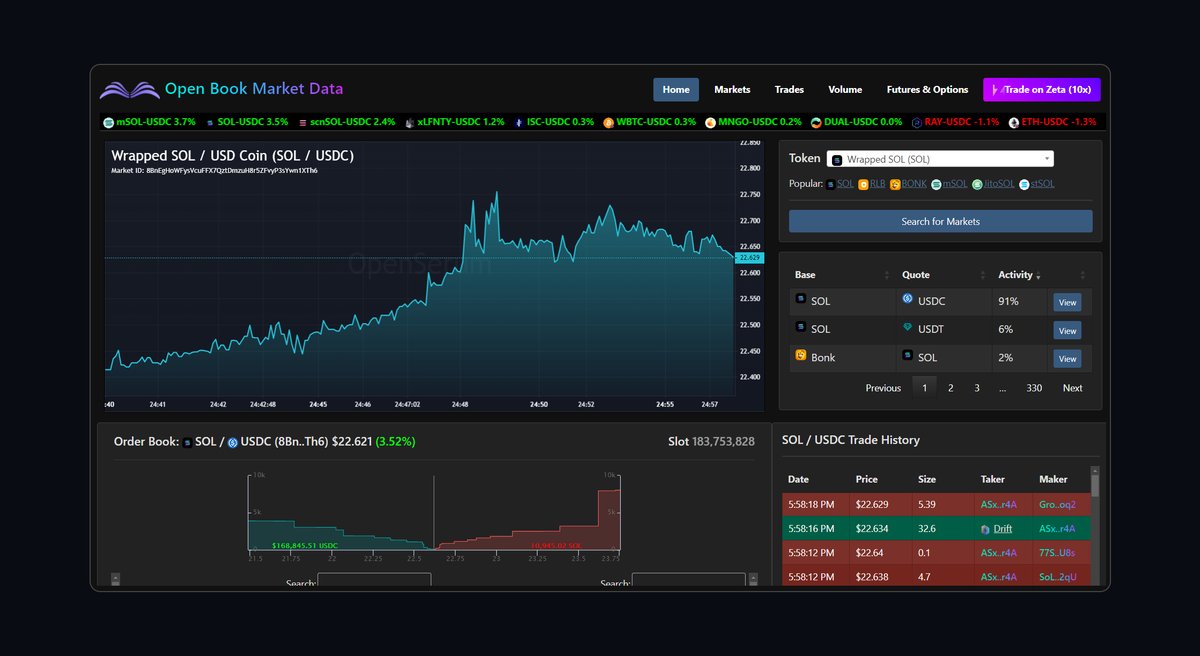The image size is (1200, 656).
Task: Click the USDT diamond icon in Quote column
Action: [x=908, y=327]
